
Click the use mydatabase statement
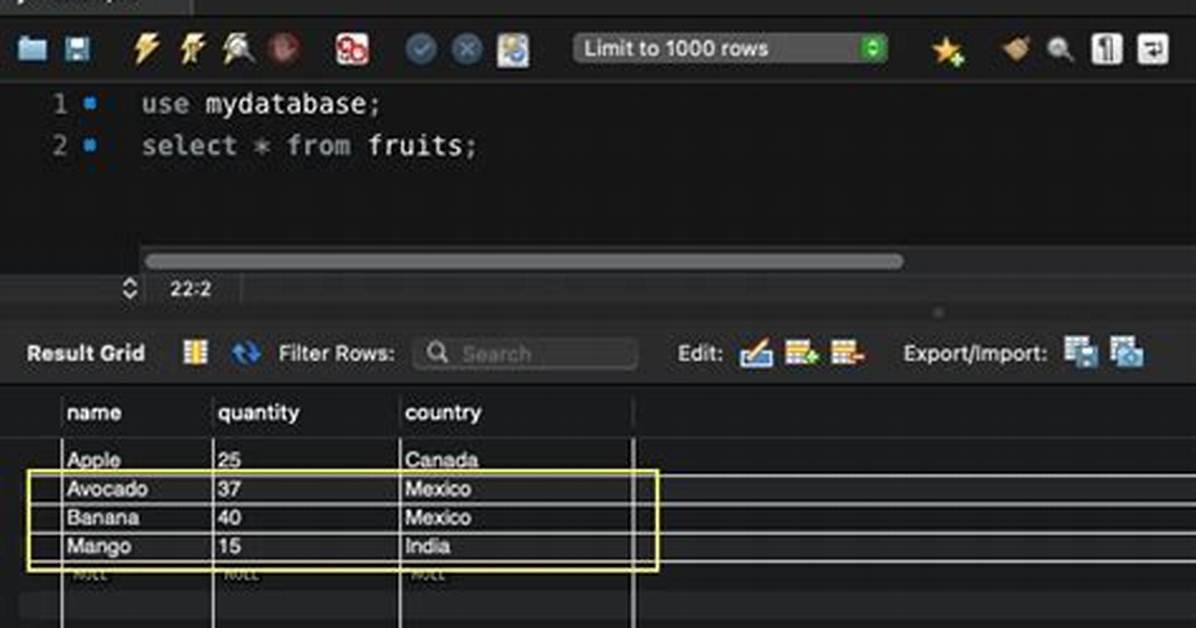[x=260, y=104]
